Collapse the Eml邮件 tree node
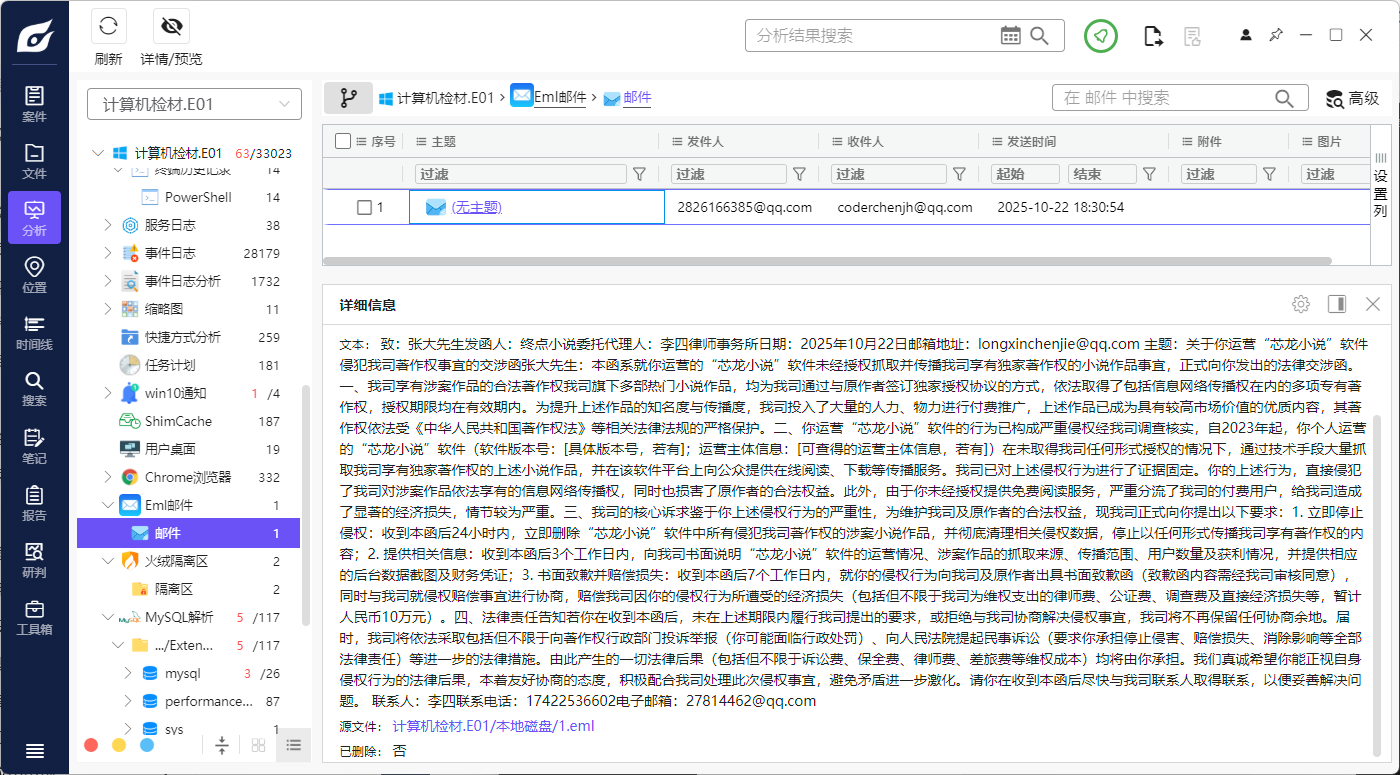Image resolution: width=1400 pixels, height=775 pixels. point(108,505)
